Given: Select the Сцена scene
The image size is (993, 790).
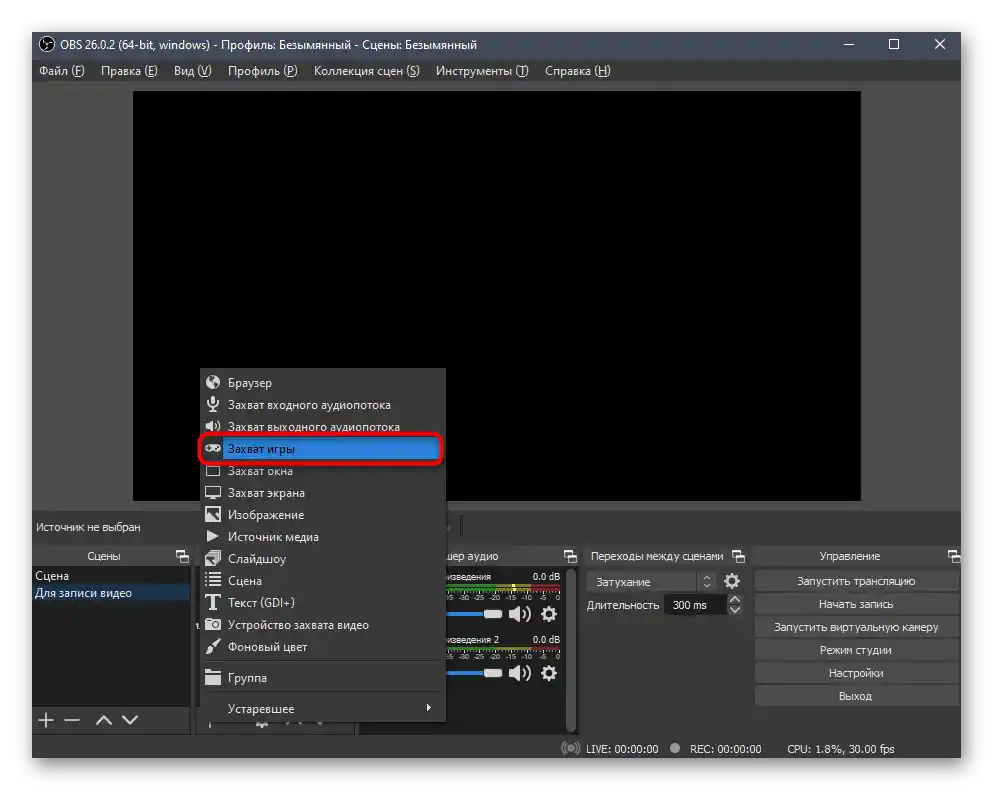Looking at the screenshot, I should tap(111, 576).
